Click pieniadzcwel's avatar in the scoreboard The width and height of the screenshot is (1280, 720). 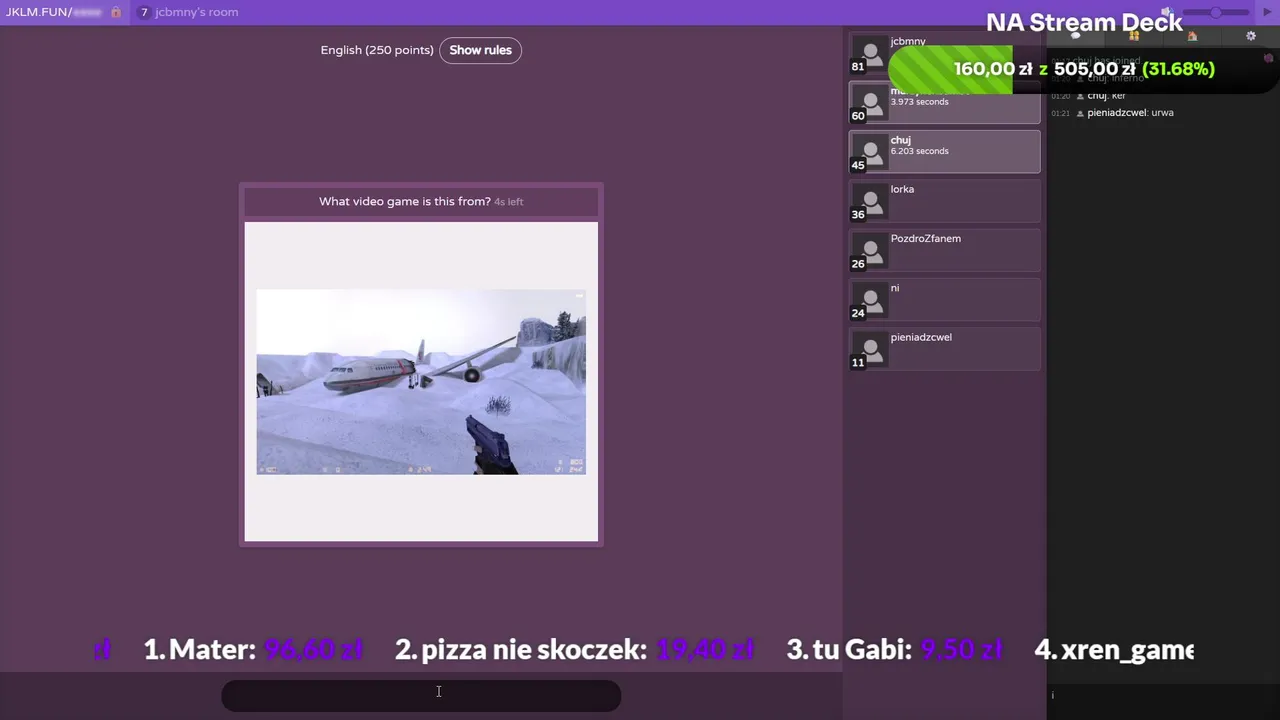(x=871, y=350)
